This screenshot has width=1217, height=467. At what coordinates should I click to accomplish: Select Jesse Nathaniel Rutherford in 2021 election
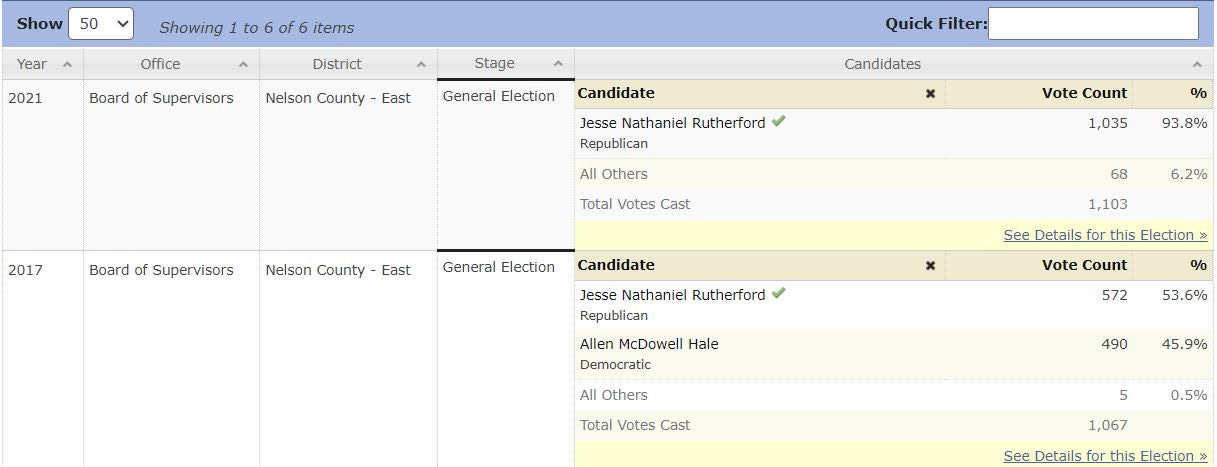672,123
